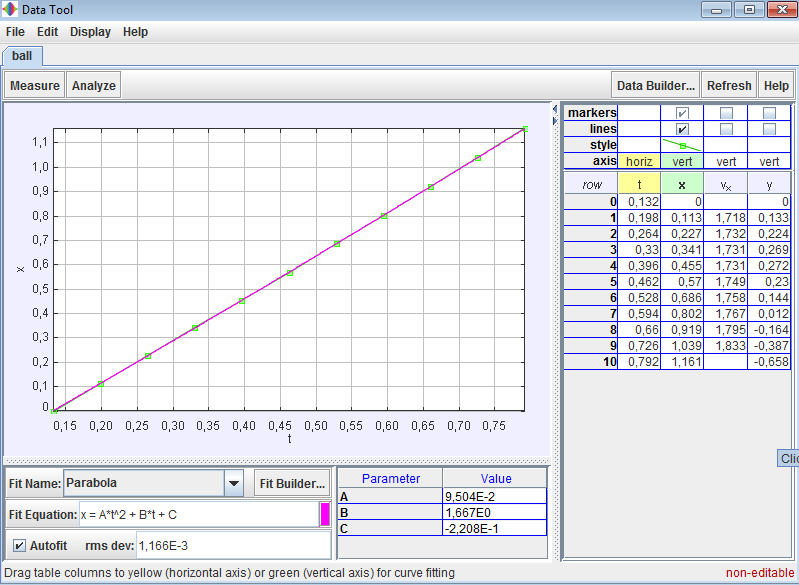Click the x column line-marker style sample
Screen dimensions: 799x585
682,145
